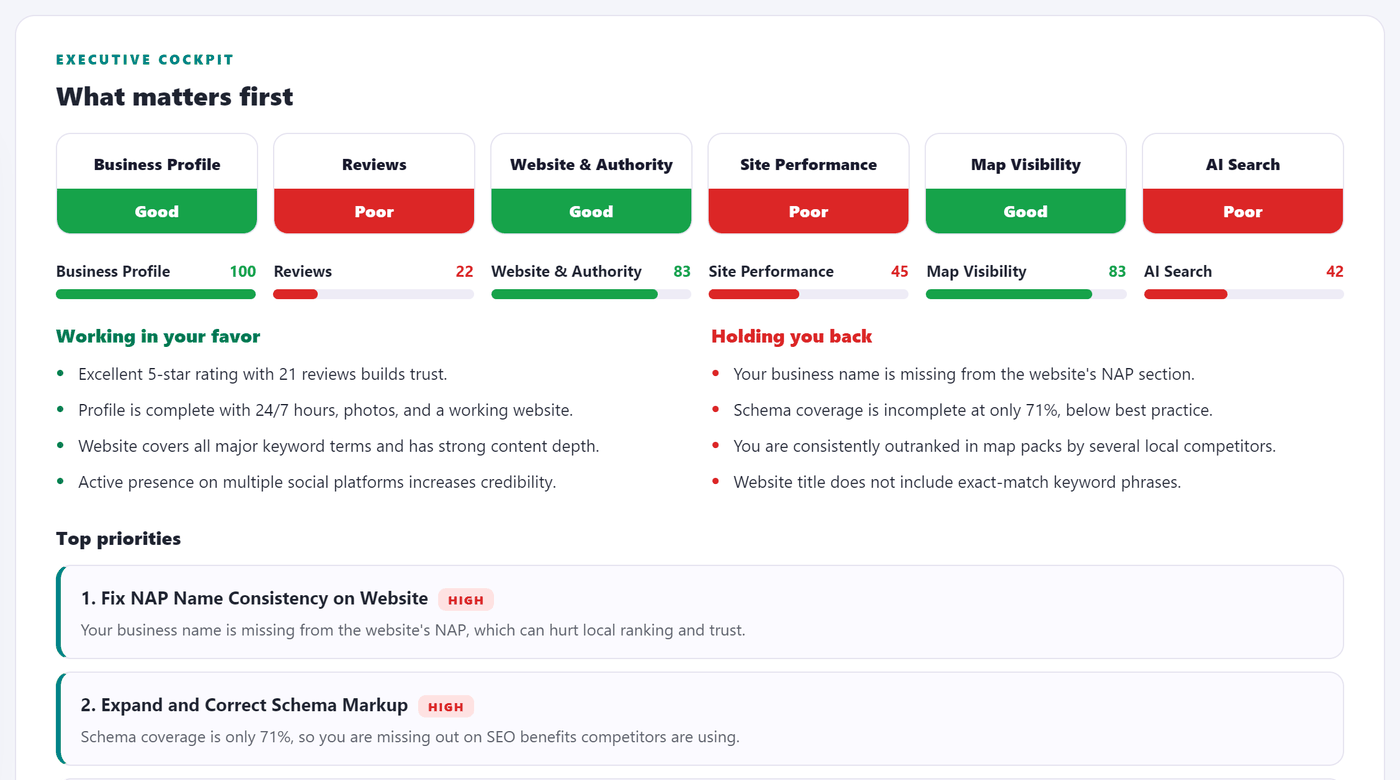The width and height of the screenshot is (1400, 780).
Task: Click the HIGH badge on the Schema Markup priority
Action: click(446, 706)
